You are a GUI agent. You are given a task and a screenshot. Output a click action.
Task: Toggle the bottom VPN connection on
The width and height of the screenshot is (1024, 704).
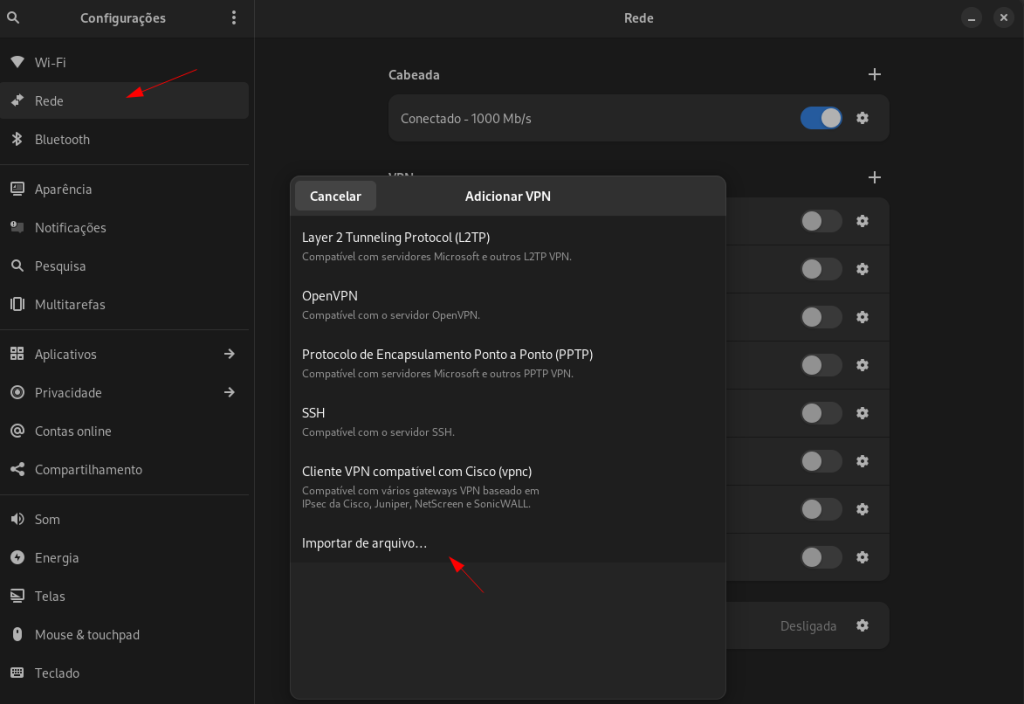click(820, 557)
